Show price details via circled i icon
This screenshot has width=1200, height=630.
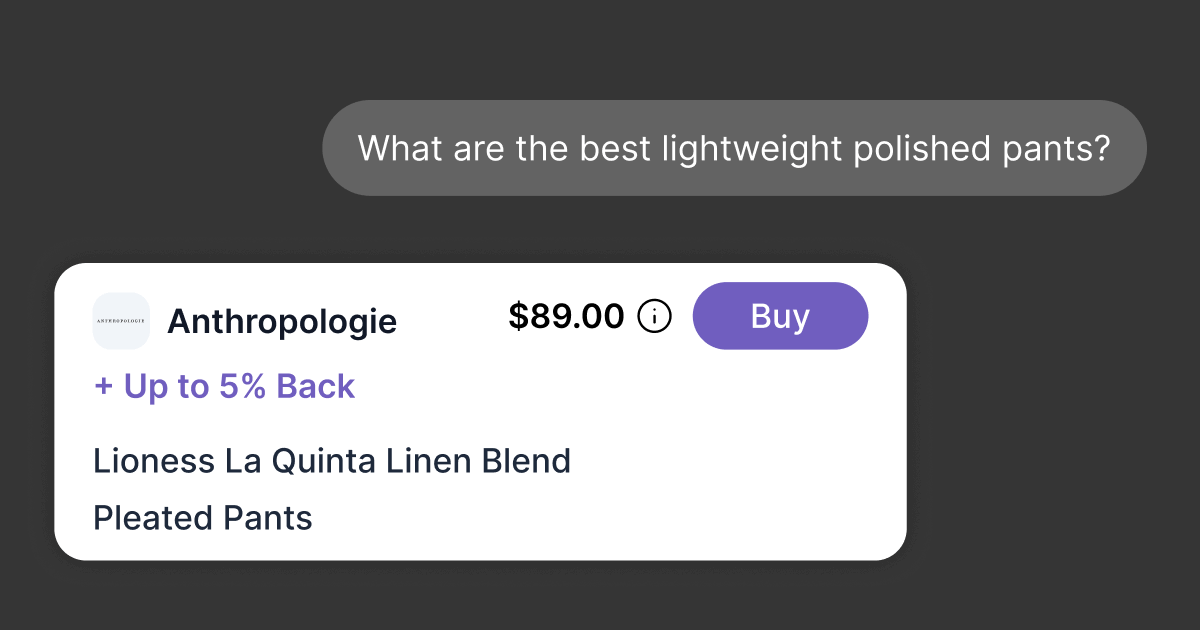pos(654,317)
